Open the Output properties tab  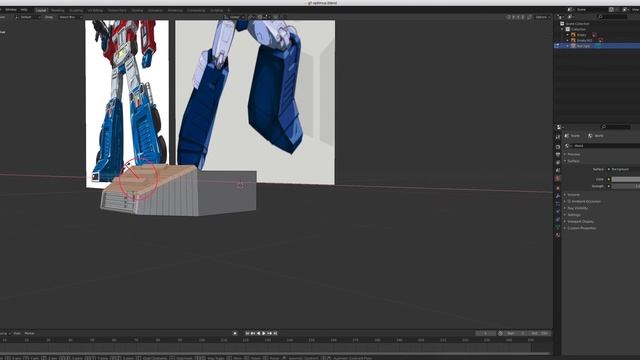pos(558,155)
